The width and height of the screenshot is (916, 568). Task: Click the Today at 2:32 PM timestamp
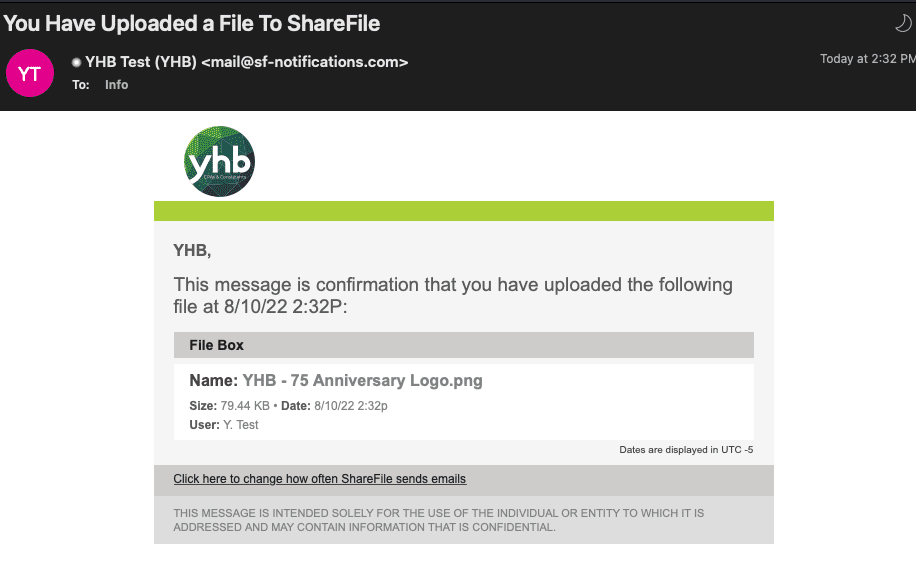tap(868, 58)
